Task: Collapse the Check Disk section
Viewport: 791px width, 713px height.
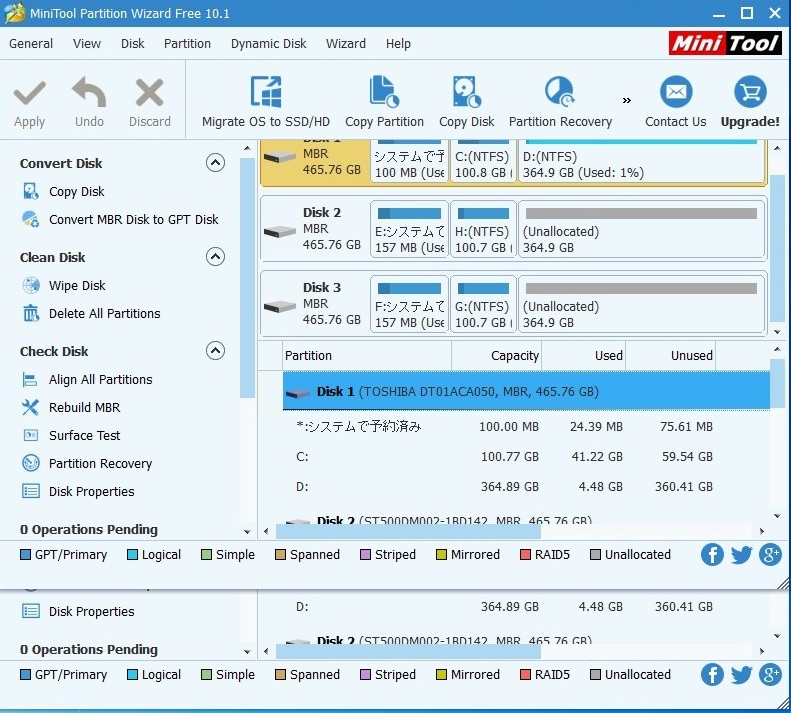Action: tap(215, 351)
